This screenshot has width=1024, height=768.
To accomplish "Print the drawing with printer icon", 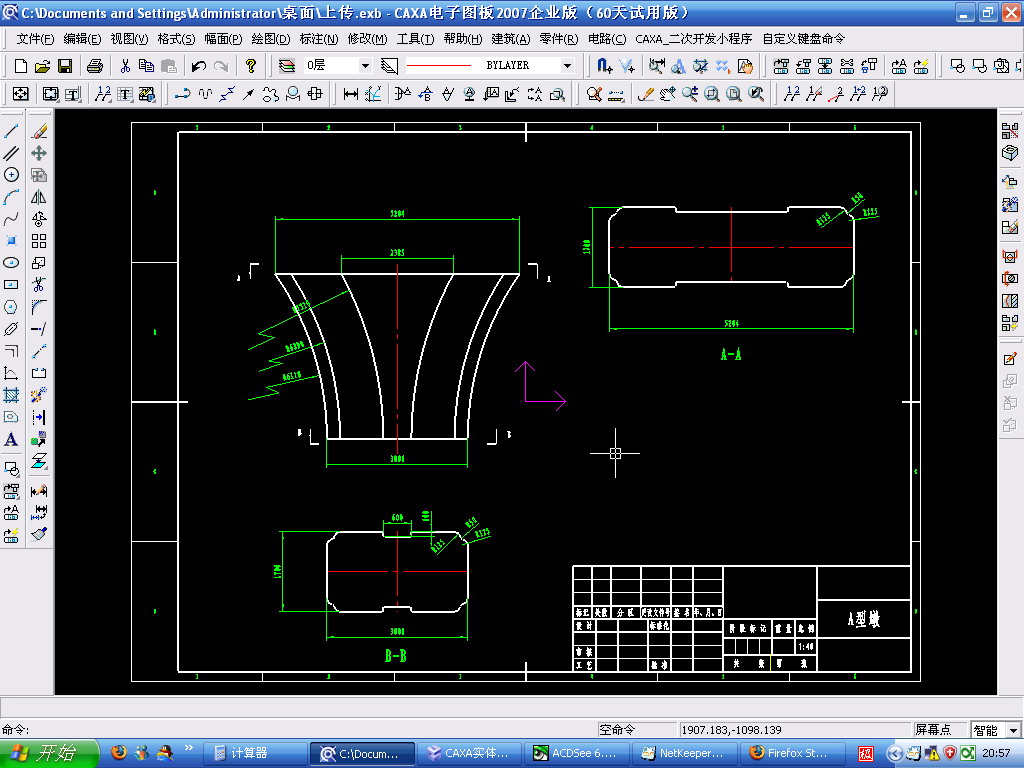I will click(x=95, y=66).
